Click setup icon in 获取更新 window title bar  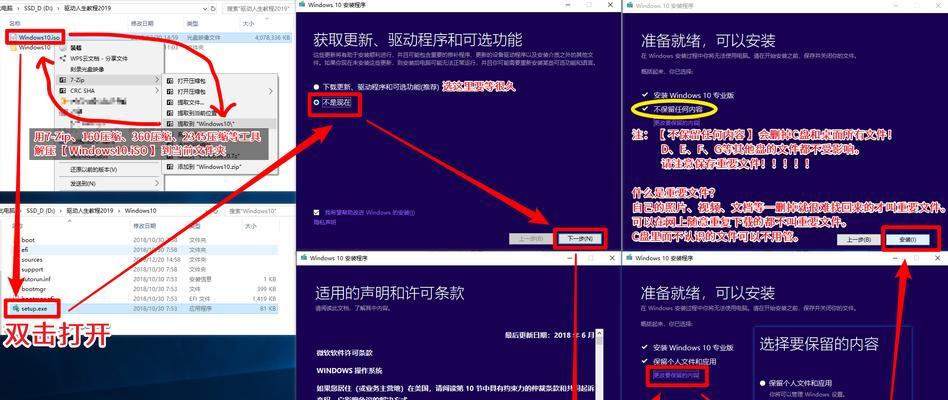[302, 4]
